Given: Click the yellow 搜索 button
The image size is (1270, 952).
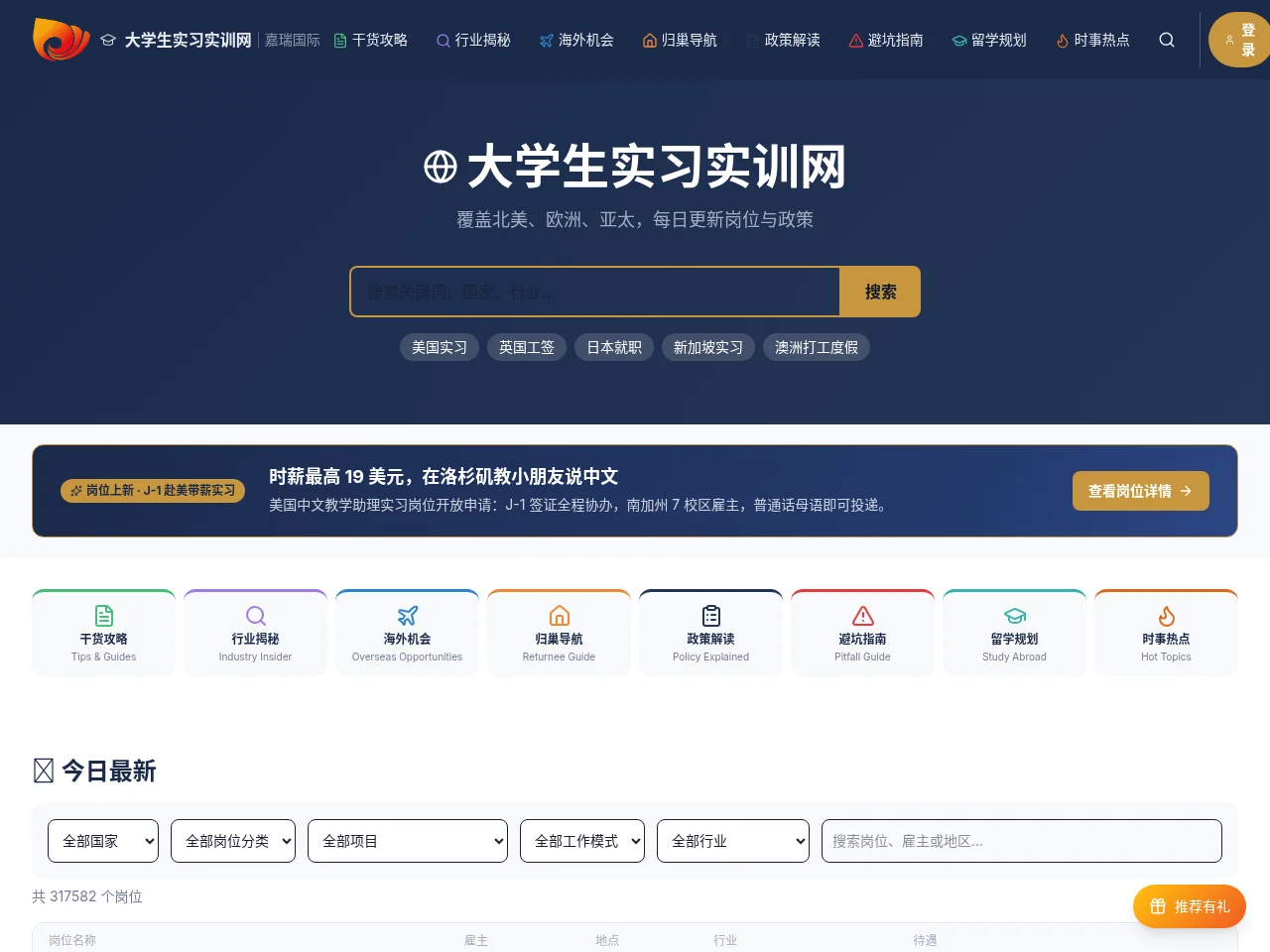Looking at the screenshot, I should tap(880, 292).
